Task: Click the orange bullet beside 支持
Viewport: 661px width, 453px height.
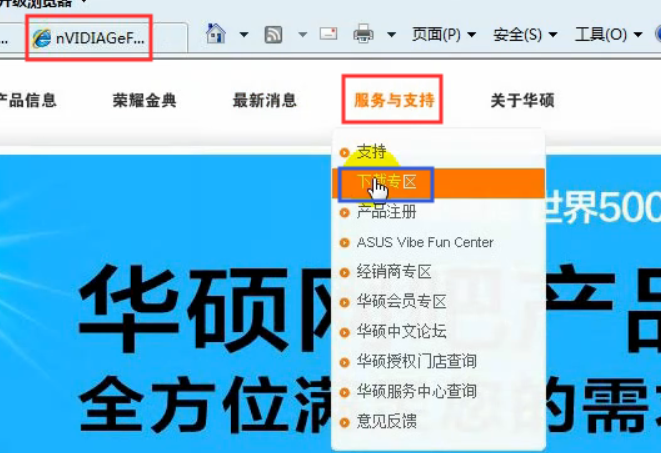Action: click(x=345, y=152)
